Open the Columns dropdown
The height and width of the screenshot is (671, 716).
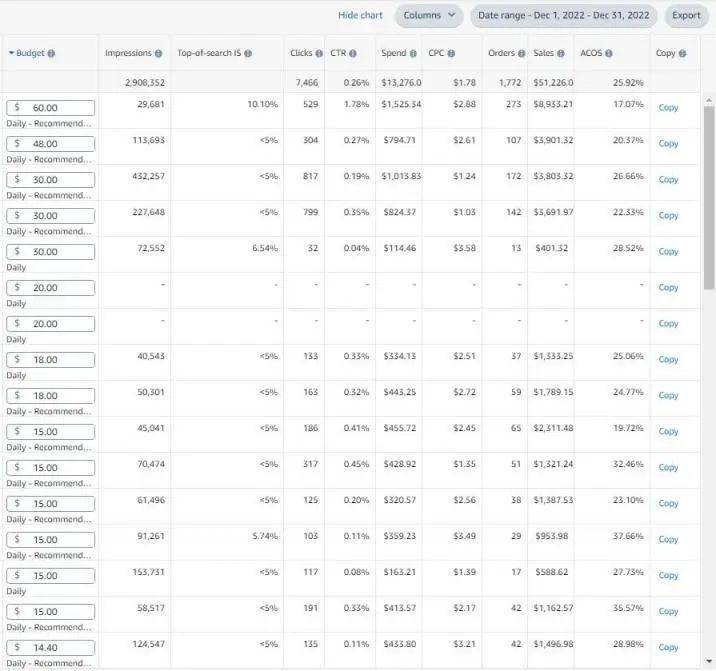[429, 16]
